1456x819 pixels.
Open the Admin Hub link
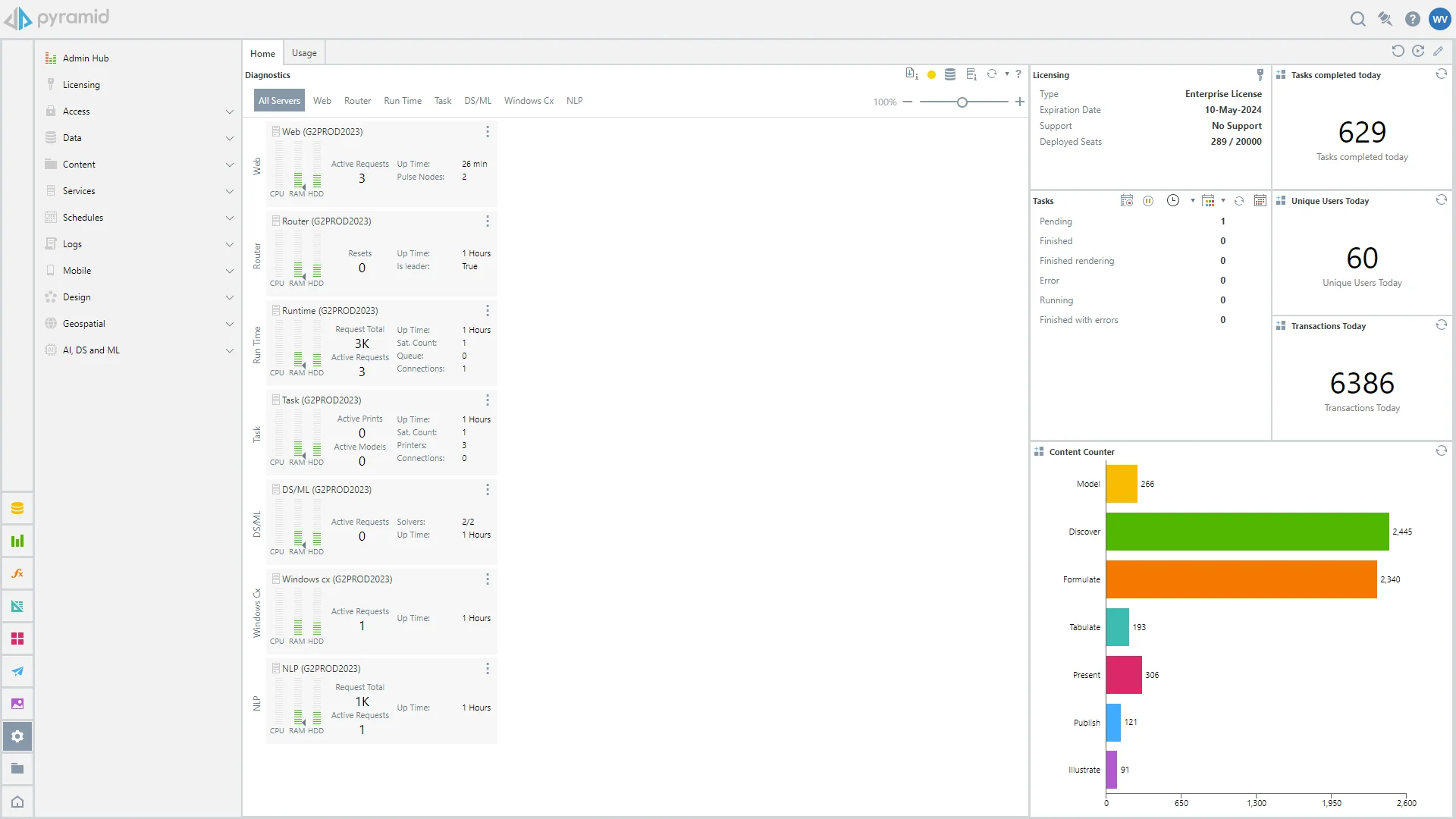point(85,58)
